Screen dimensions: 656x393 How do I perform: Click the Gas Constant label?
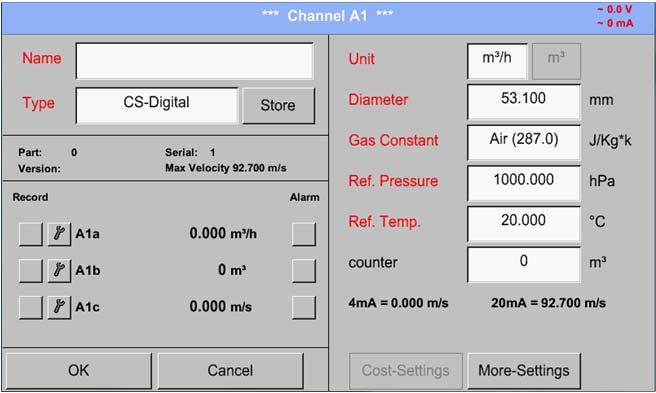[x=393, y=140]
